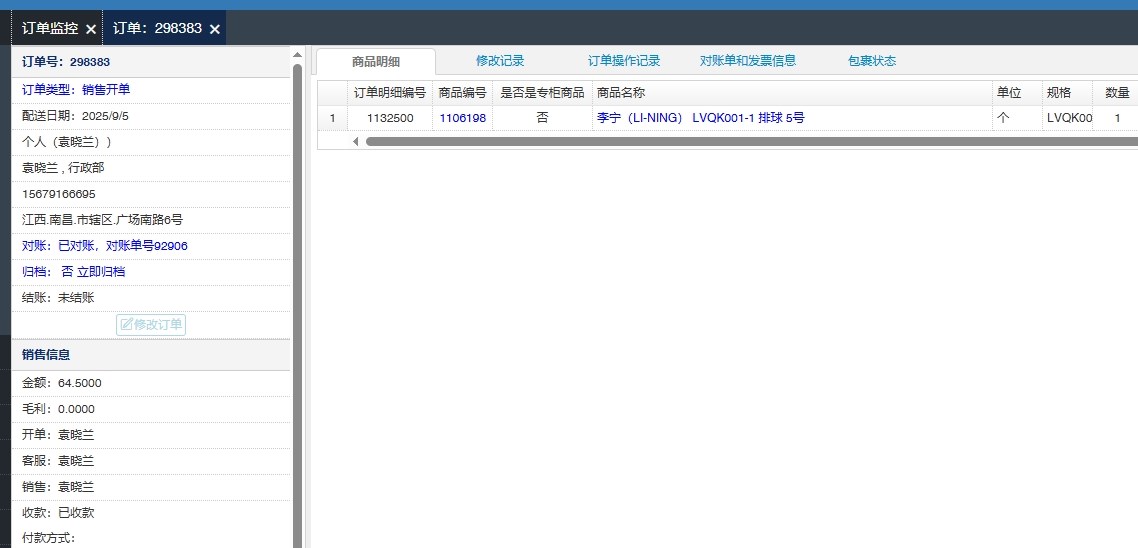Click the left panel vertical scrollbar
The image size is (1138, 548).
pos(297,300)
